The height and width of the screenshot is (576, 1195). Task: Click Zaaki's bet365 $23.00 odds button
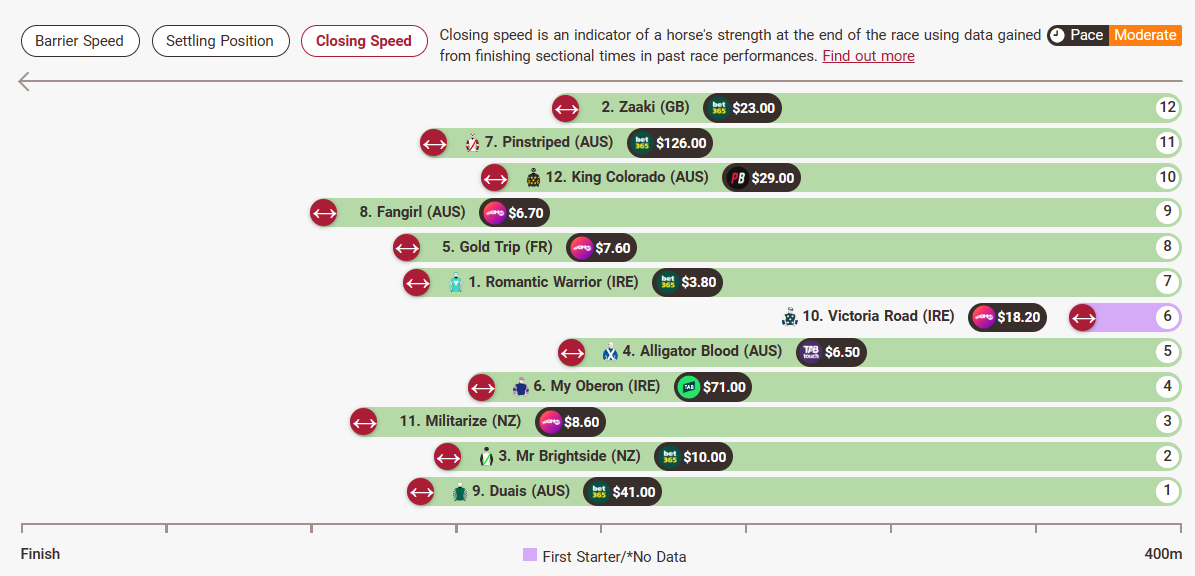(x=743, y=108)
